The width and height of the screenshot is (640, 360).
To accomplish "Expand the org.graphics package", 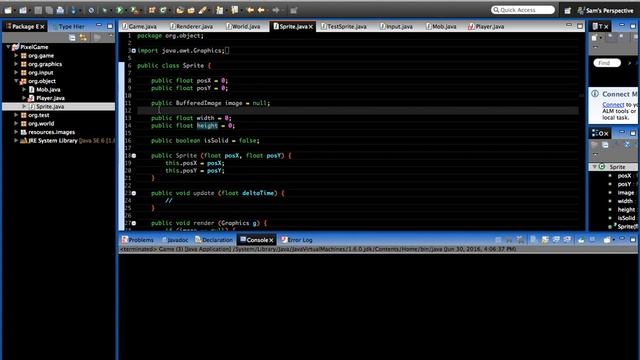I will pos(16,64).
